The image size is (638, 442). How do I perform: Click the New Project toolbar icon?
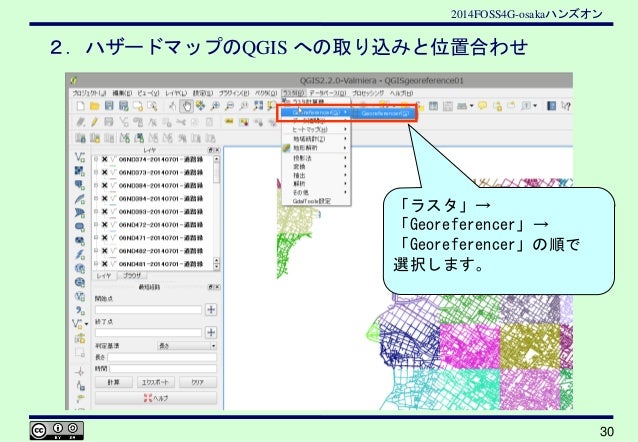[x=80, y=106]
